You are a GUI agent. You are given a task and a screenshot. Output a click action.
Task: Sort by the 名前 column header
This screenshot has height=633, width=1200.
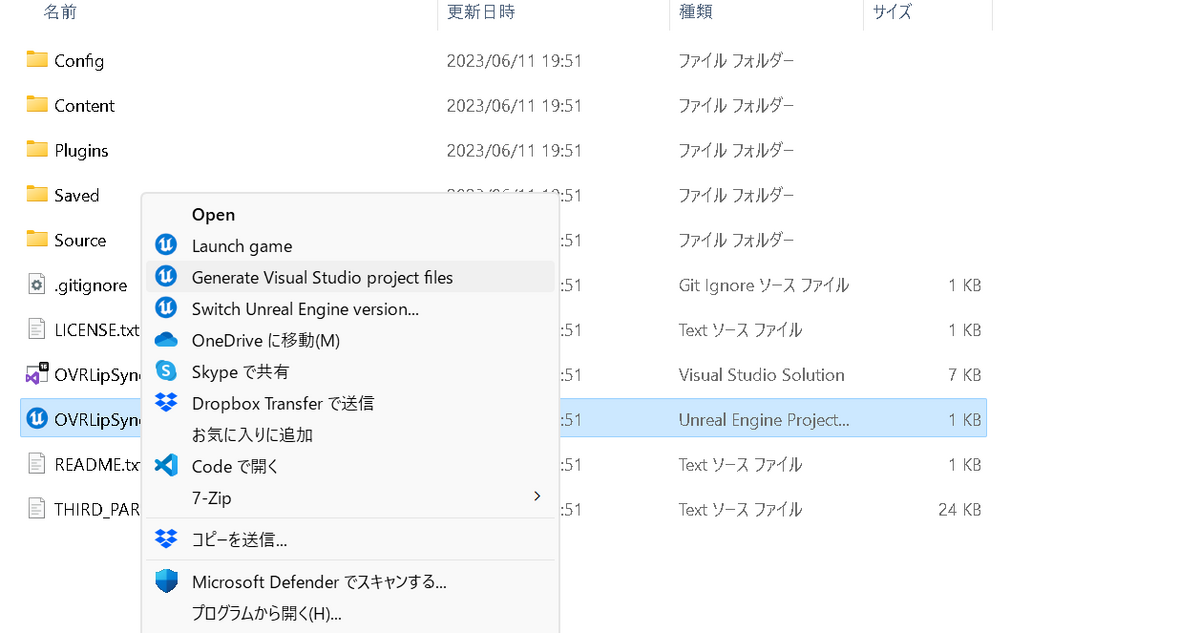[60, 12]
